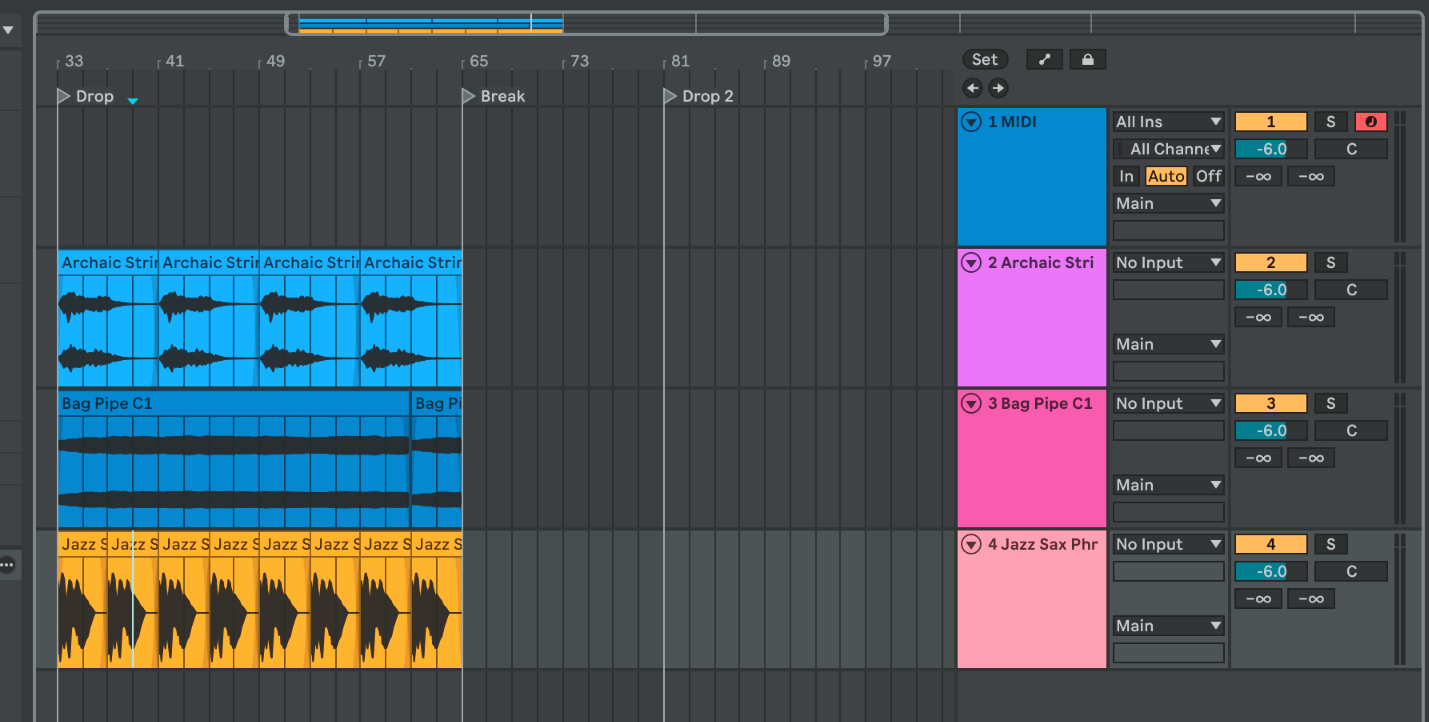Fold the 1 MIDI track
This screenshot has height=722, width=1429.
tap(970, 122)
